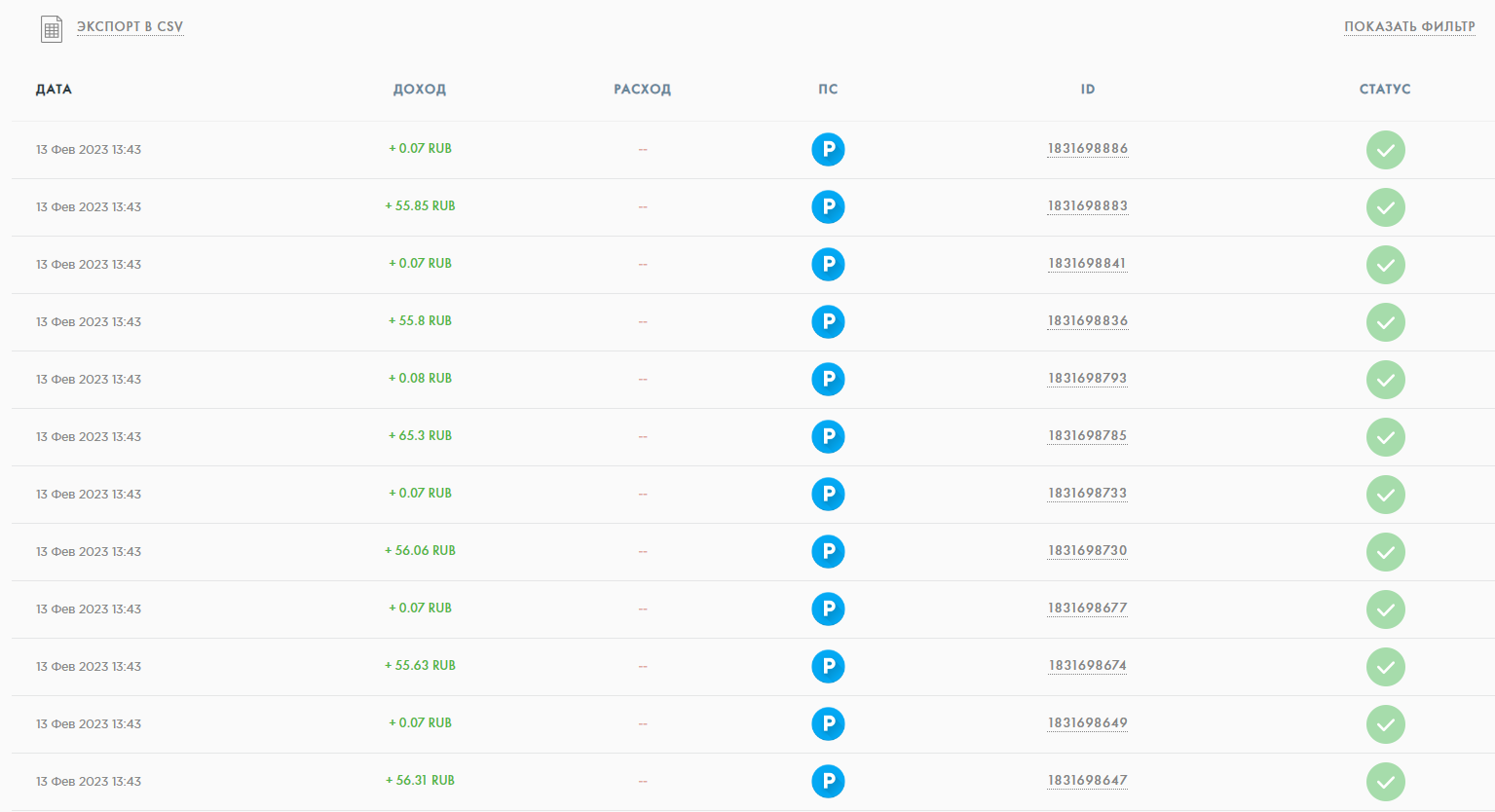Screen dimensions: 1495x812
Task: Click the payment system icon for ID 1831698730
Action: pos(828,552)
